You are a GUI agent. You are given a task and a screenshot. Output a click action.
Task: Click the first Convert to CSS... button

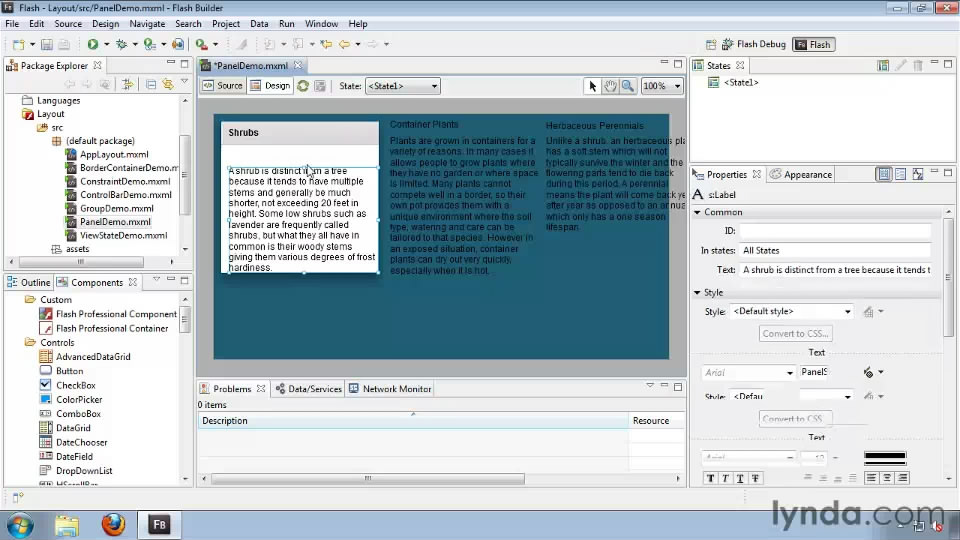coord(795,334)
